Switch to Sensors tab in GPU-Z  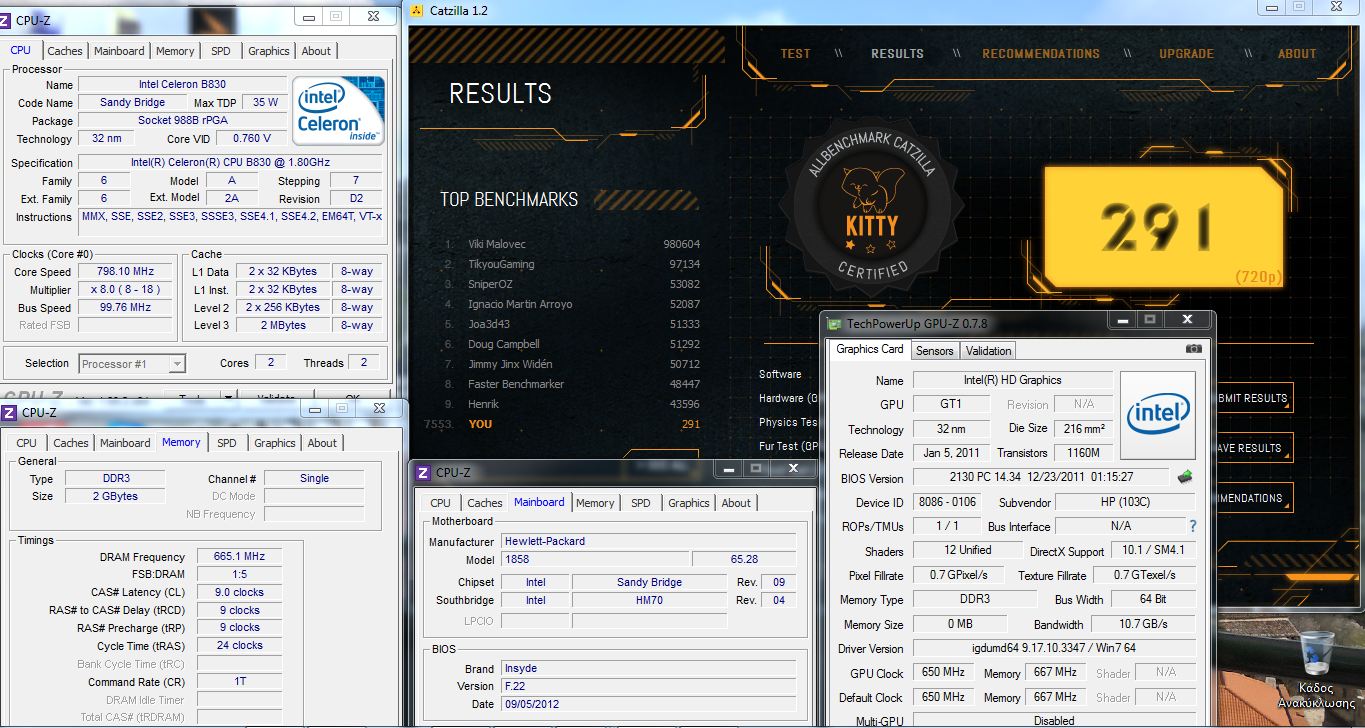(935, 350)
